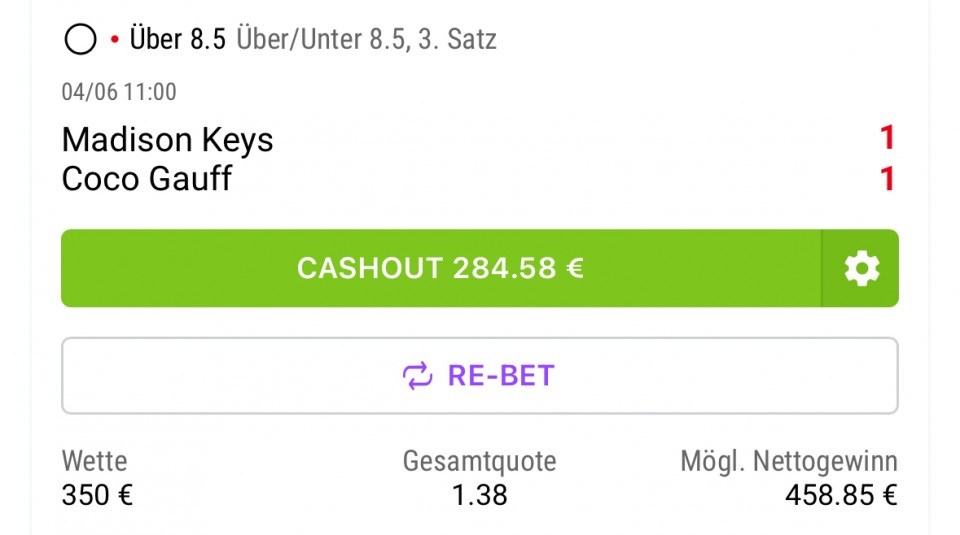Select the circle next to Über 8.5
Screen dimensions: 960x535
80,39
